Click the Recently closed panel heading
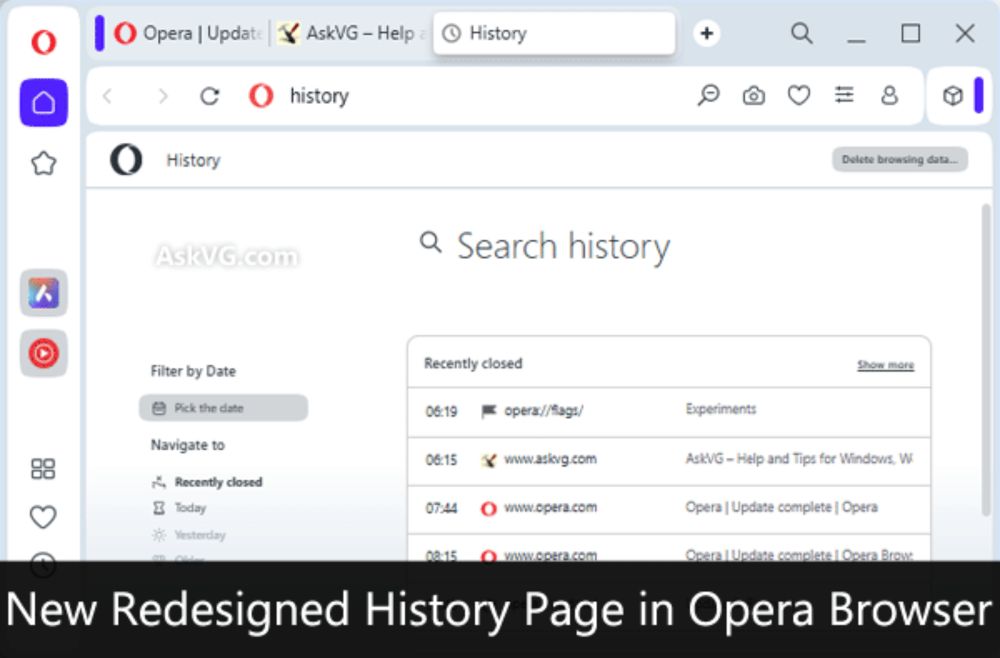 click(x=473, y=363)
